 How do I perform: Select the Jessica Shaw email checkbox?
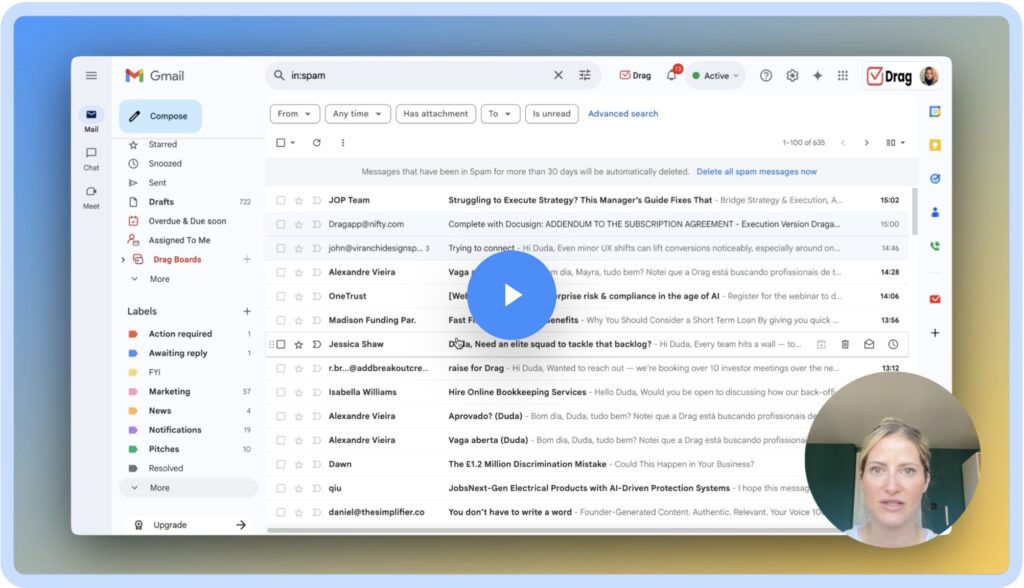[281, 344]
